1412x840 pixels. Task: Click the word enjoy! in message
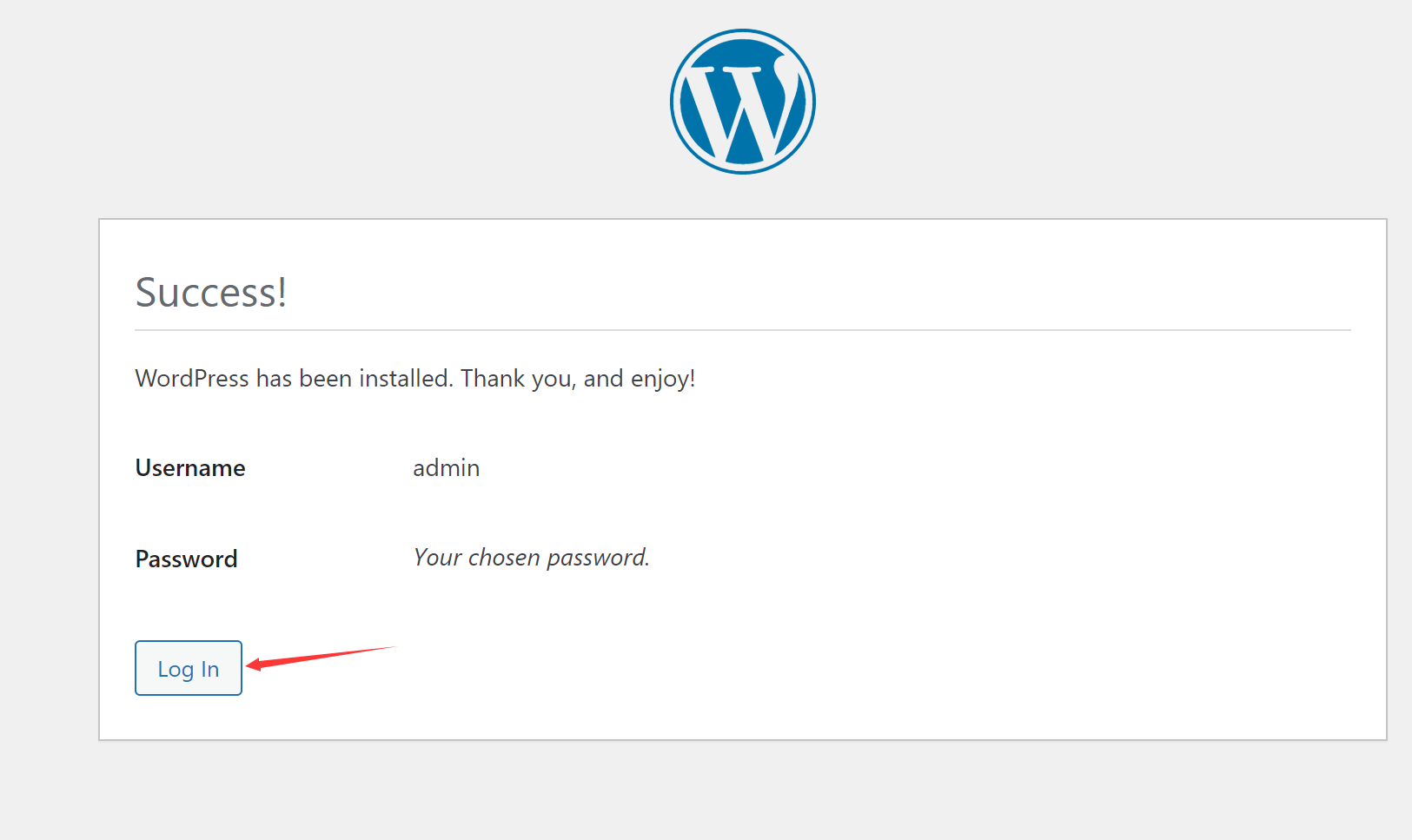click(x=663, y=380)
